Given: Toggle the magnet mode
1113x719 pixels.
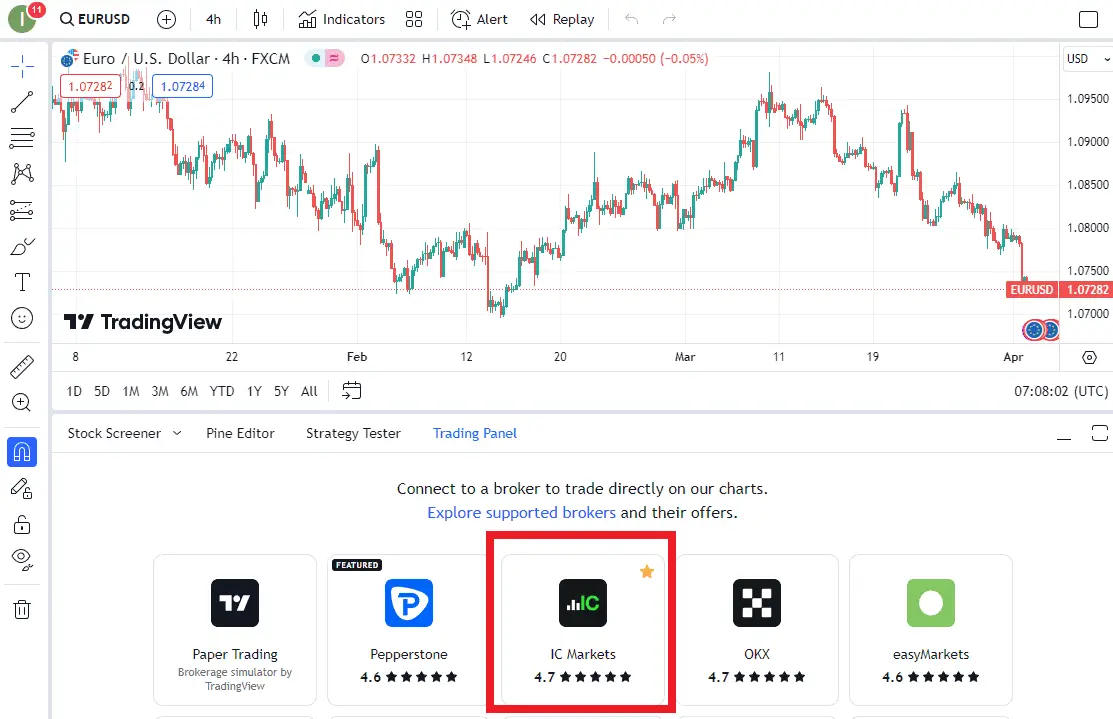Looking at the screenshot, I should pos(22,452).
